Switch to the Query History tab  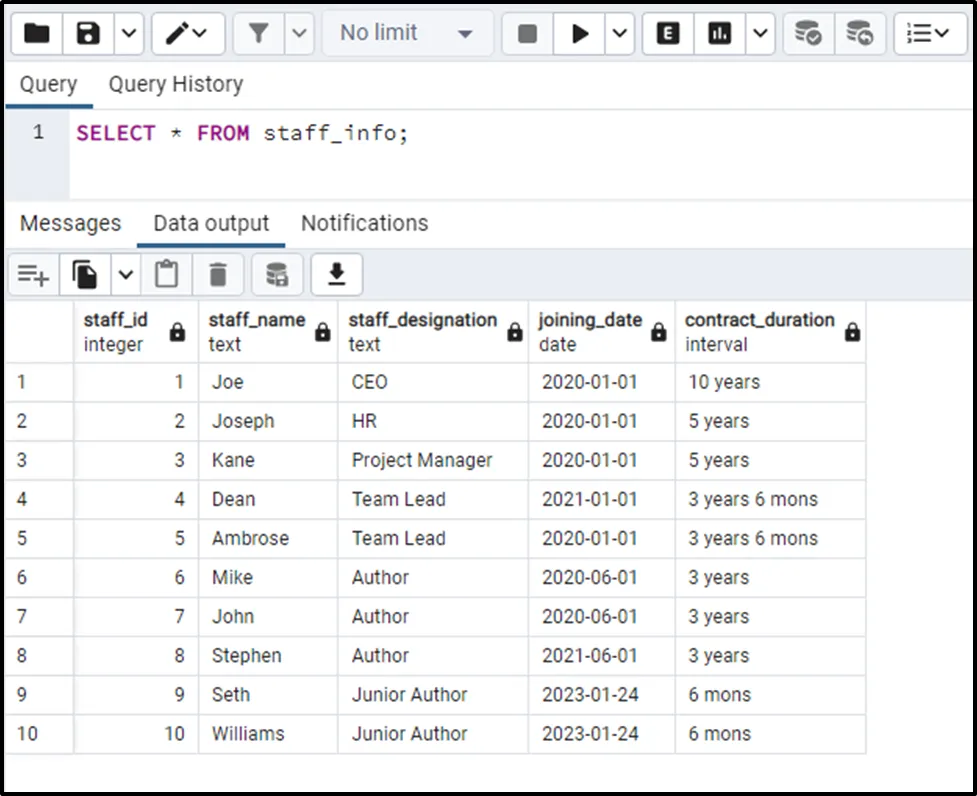tap(175, 84)
